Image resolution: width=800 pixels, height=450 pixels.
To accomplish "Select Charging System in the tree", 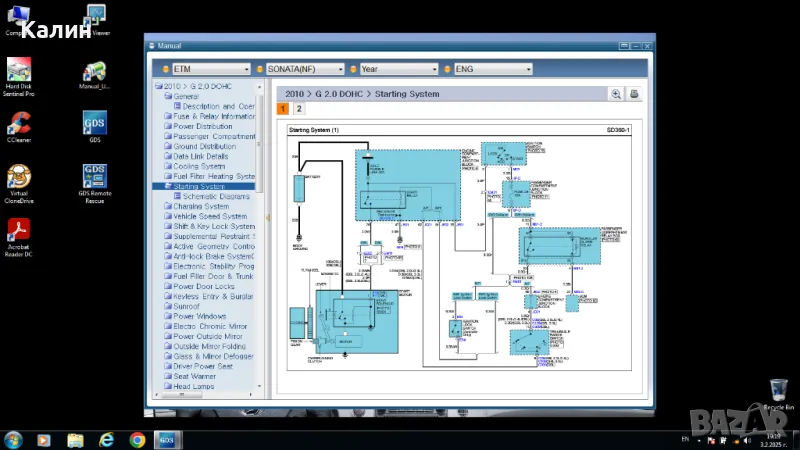I will point(201,206).
